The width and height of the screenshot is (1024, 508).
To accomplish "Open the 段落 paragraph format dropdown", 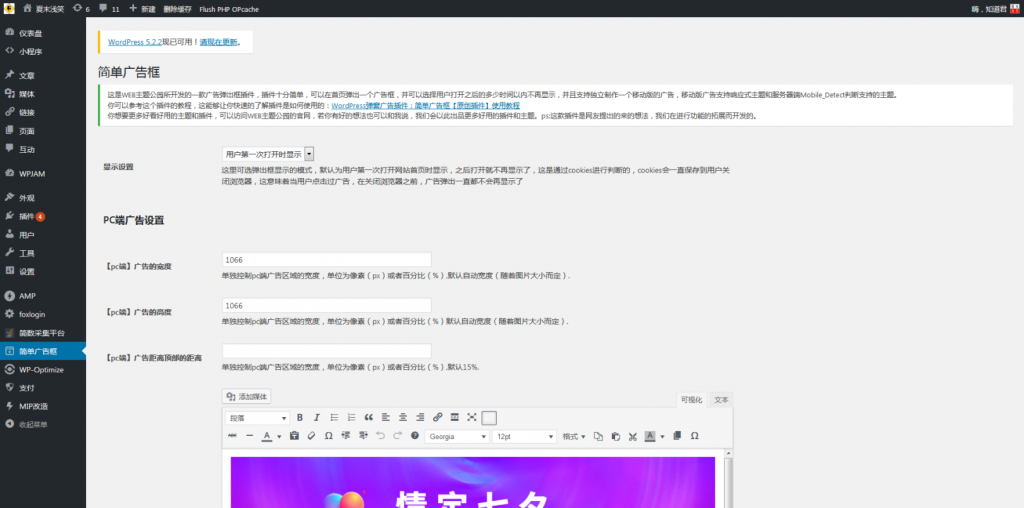I will tap(258, 417).
